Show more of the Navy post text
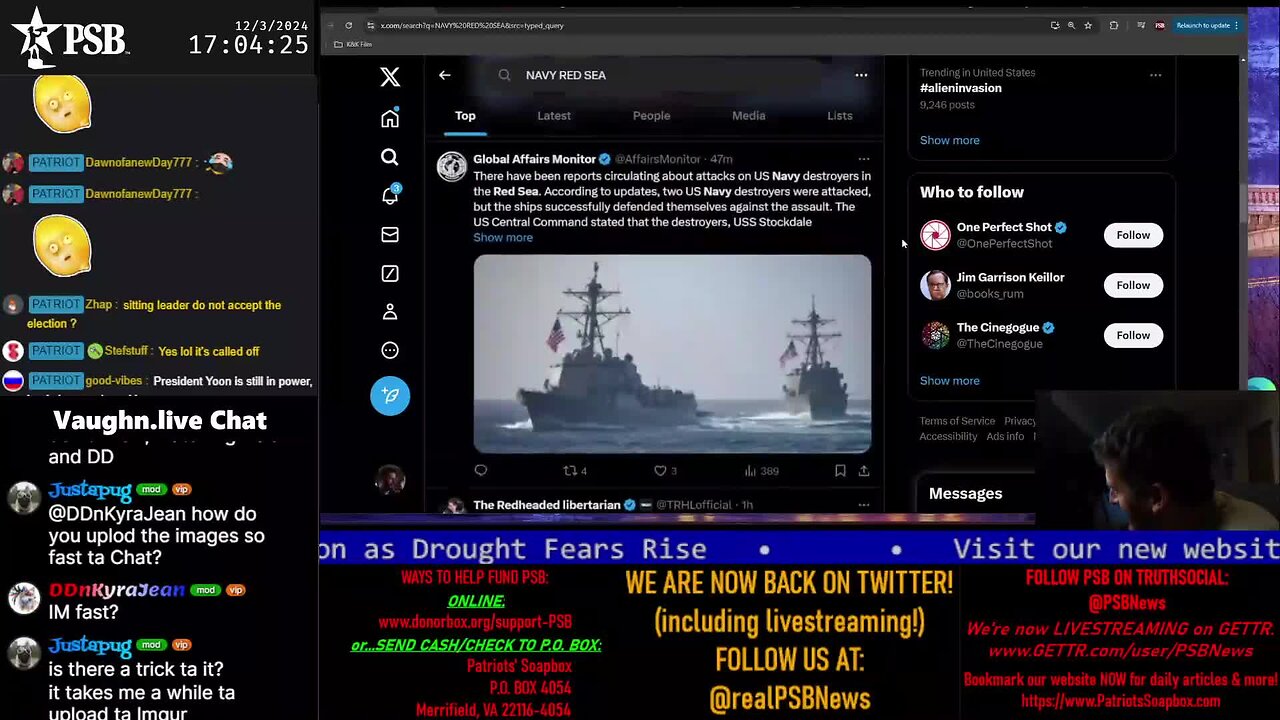 point(503,238)
